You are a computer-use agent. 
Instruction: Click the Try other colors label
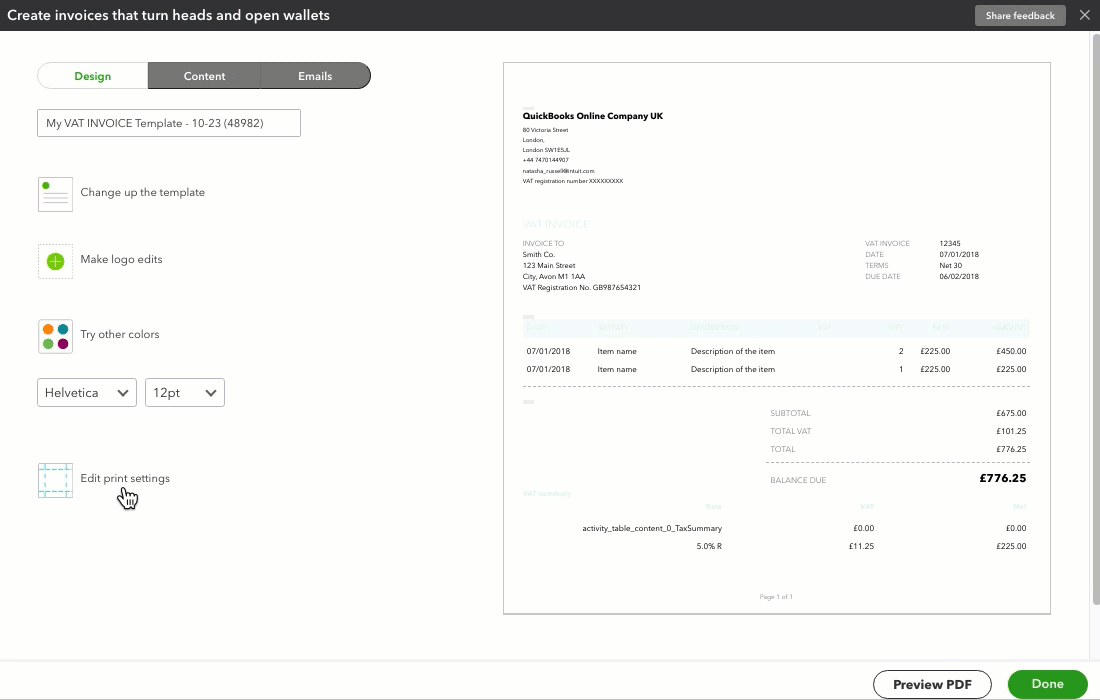(120, 335)
